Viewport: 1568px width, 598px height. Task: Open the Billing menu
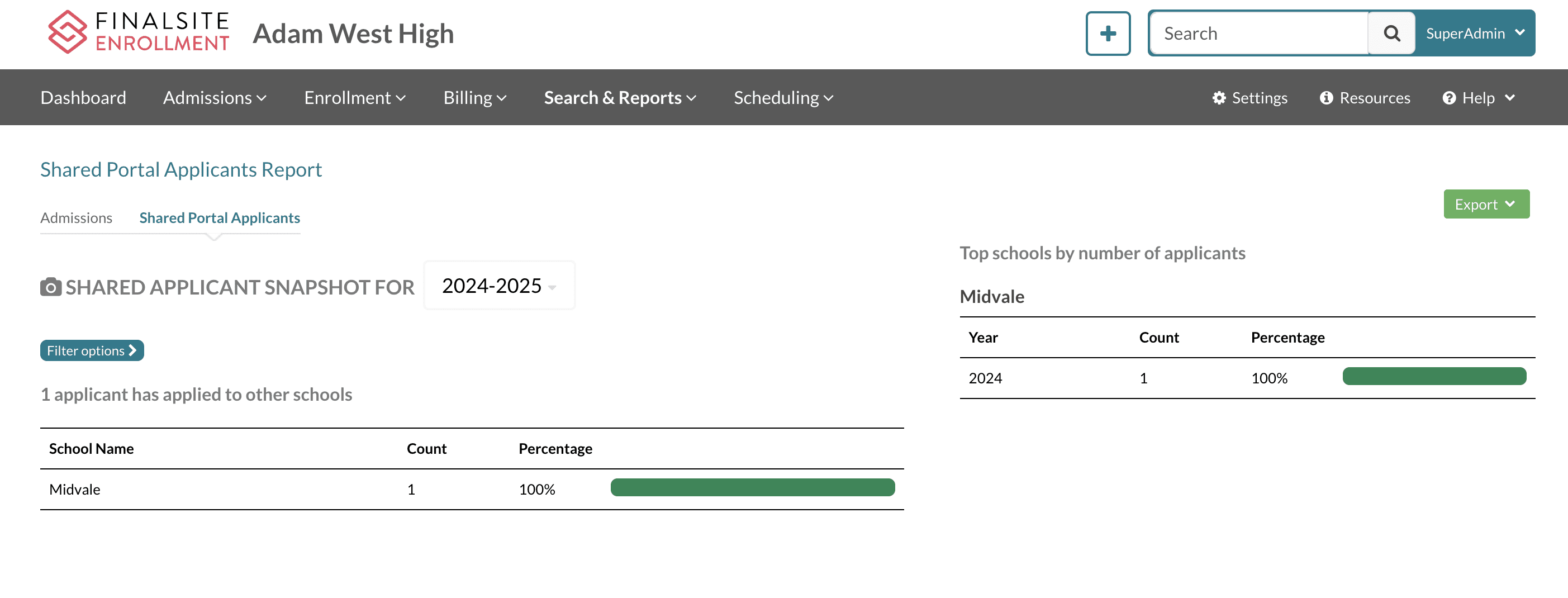[x=474, y=97]
